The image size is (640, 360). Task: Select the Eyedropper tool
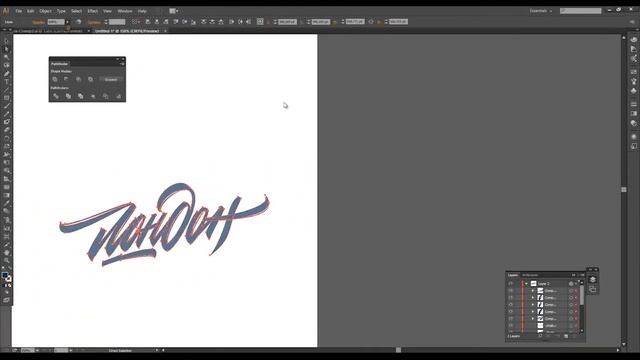[7, 203]
